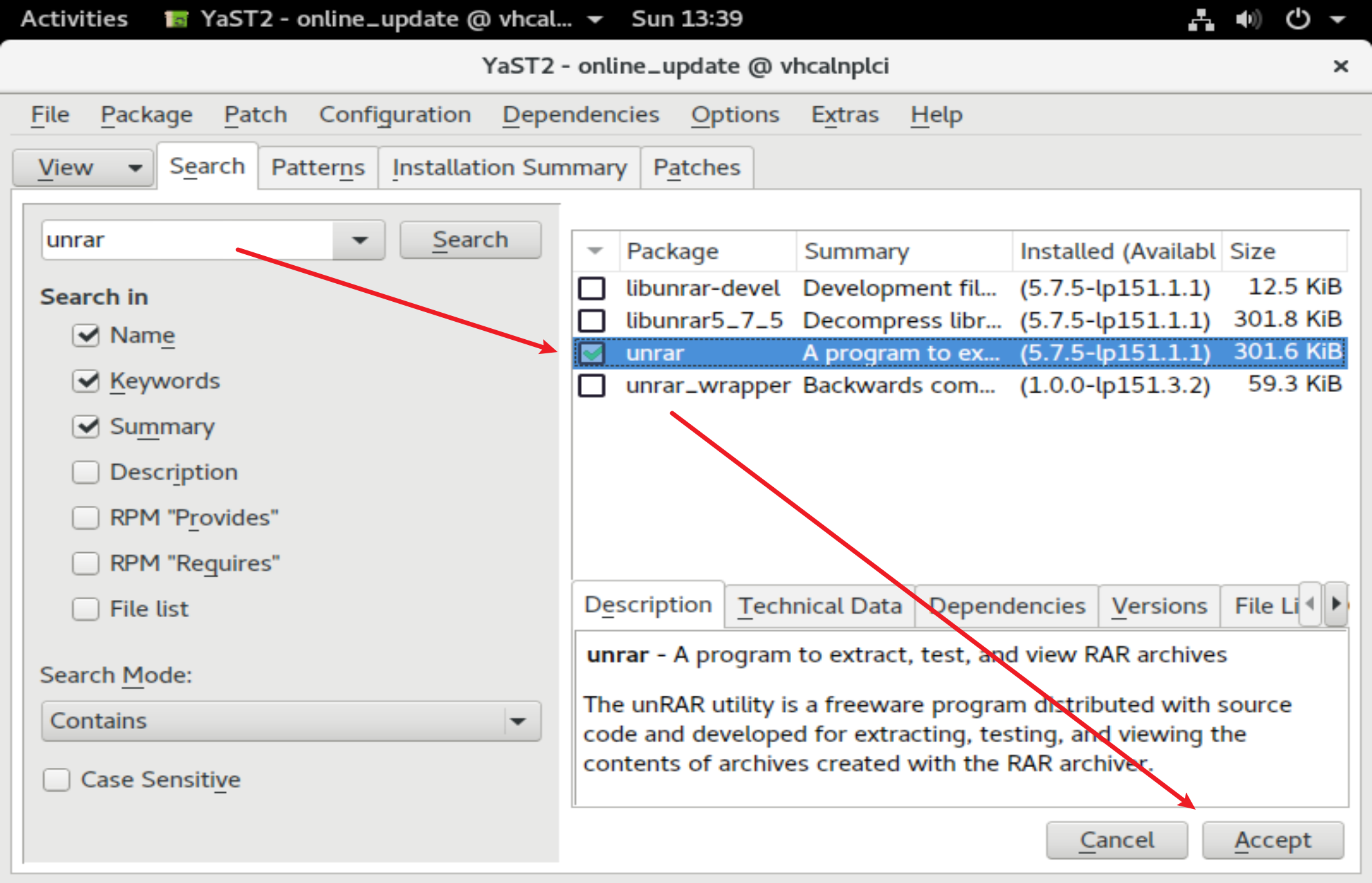Enable the Case Sensitive checkbox
1372x883 pixels.
[x=57, y=779]
